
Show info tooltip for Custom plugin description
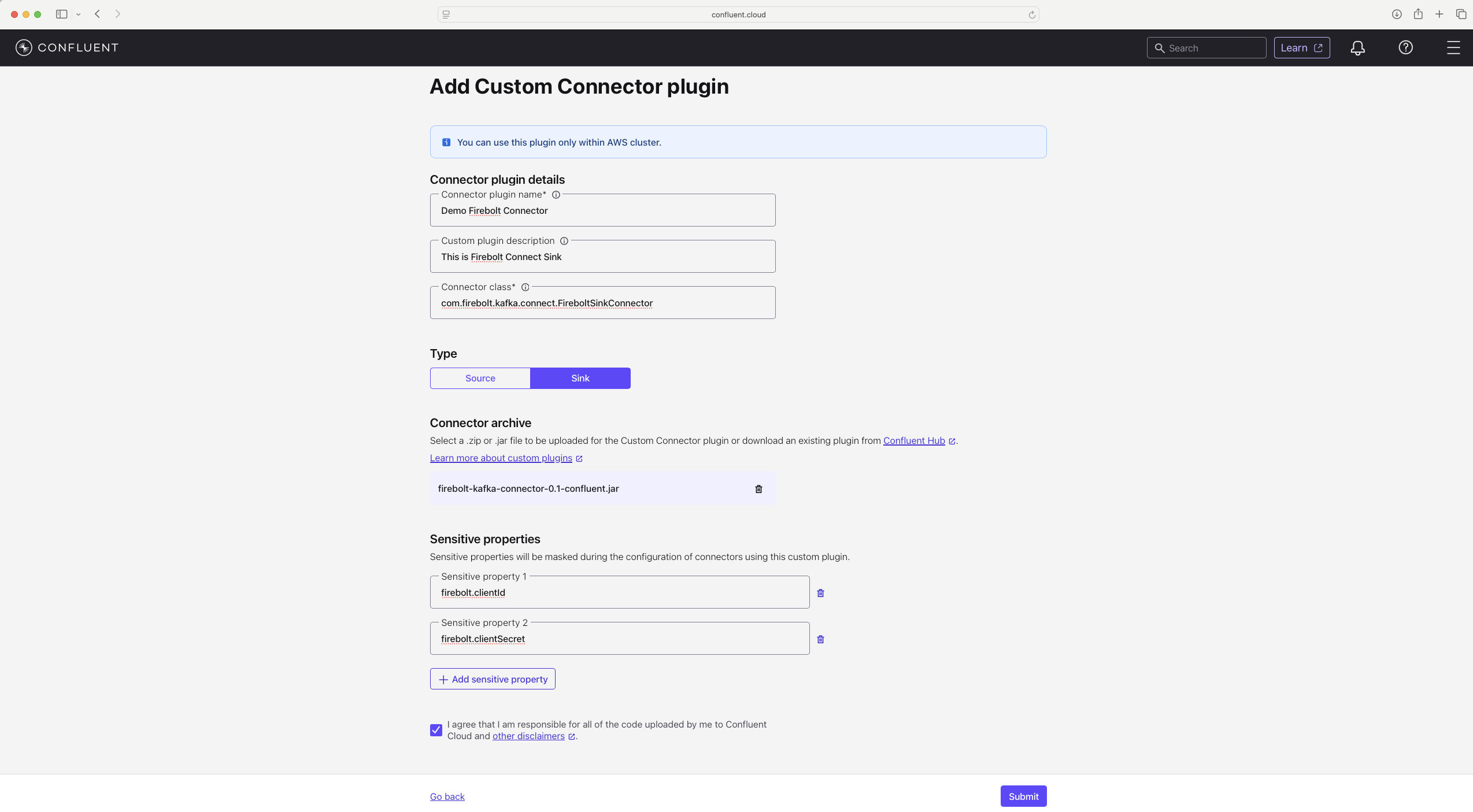[x=564, y=241]
